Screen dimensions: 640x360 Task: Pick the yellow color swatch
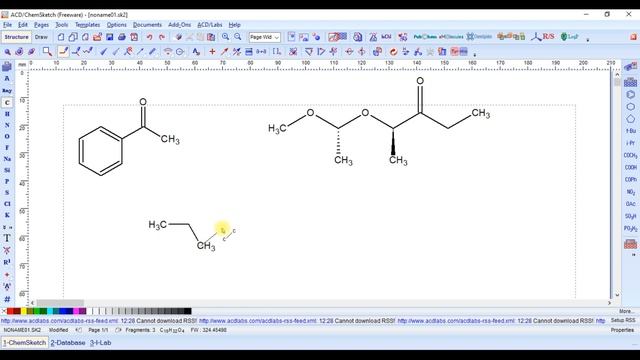[x=24, y=311]
